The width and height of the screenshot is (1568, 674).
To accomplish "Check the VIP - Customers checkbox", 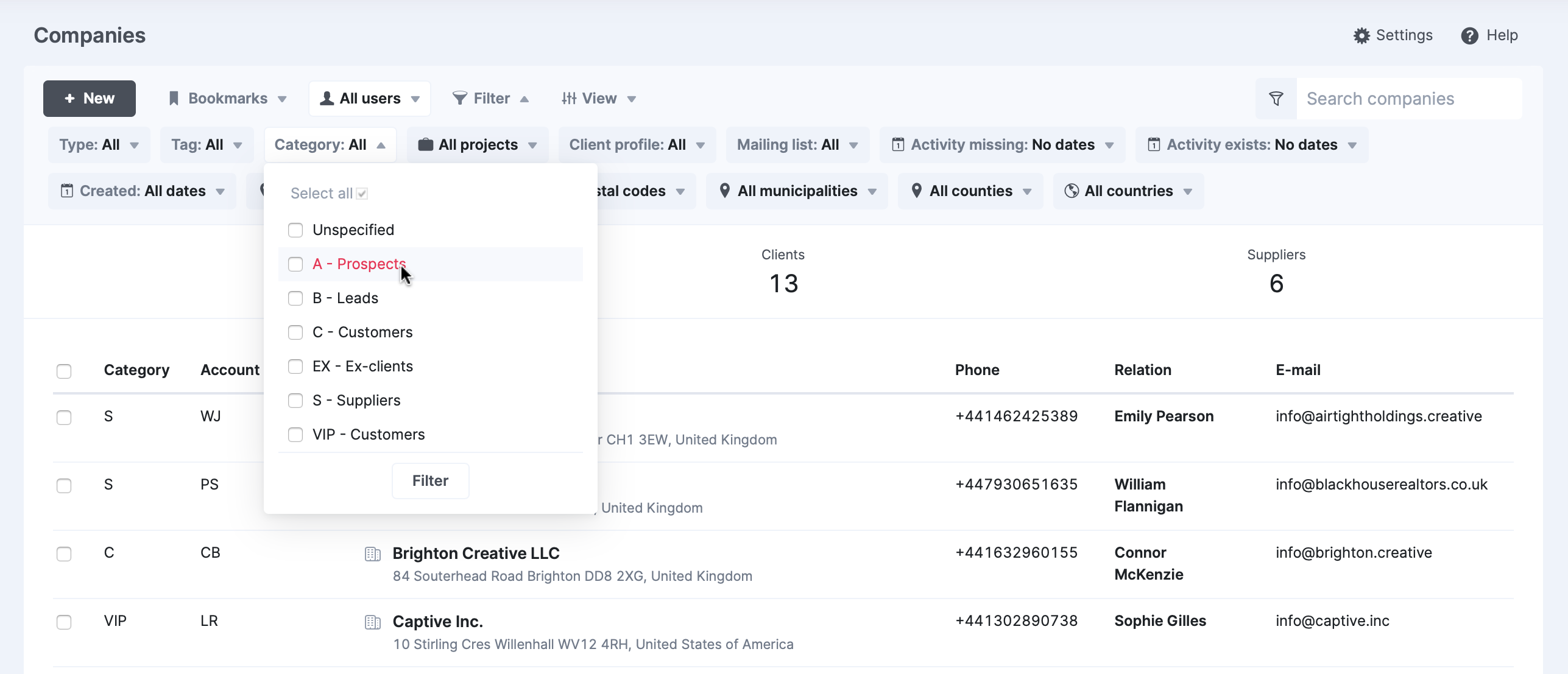I will coord(295,435).
